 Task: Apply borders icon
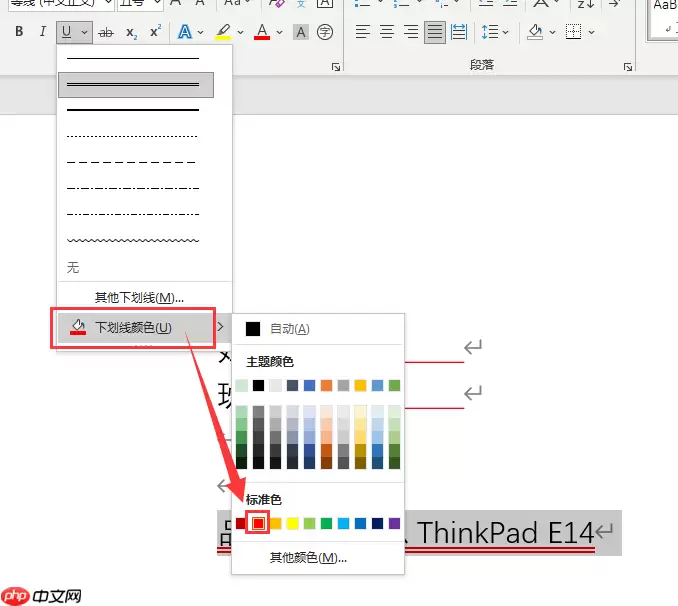coord(573,32)
